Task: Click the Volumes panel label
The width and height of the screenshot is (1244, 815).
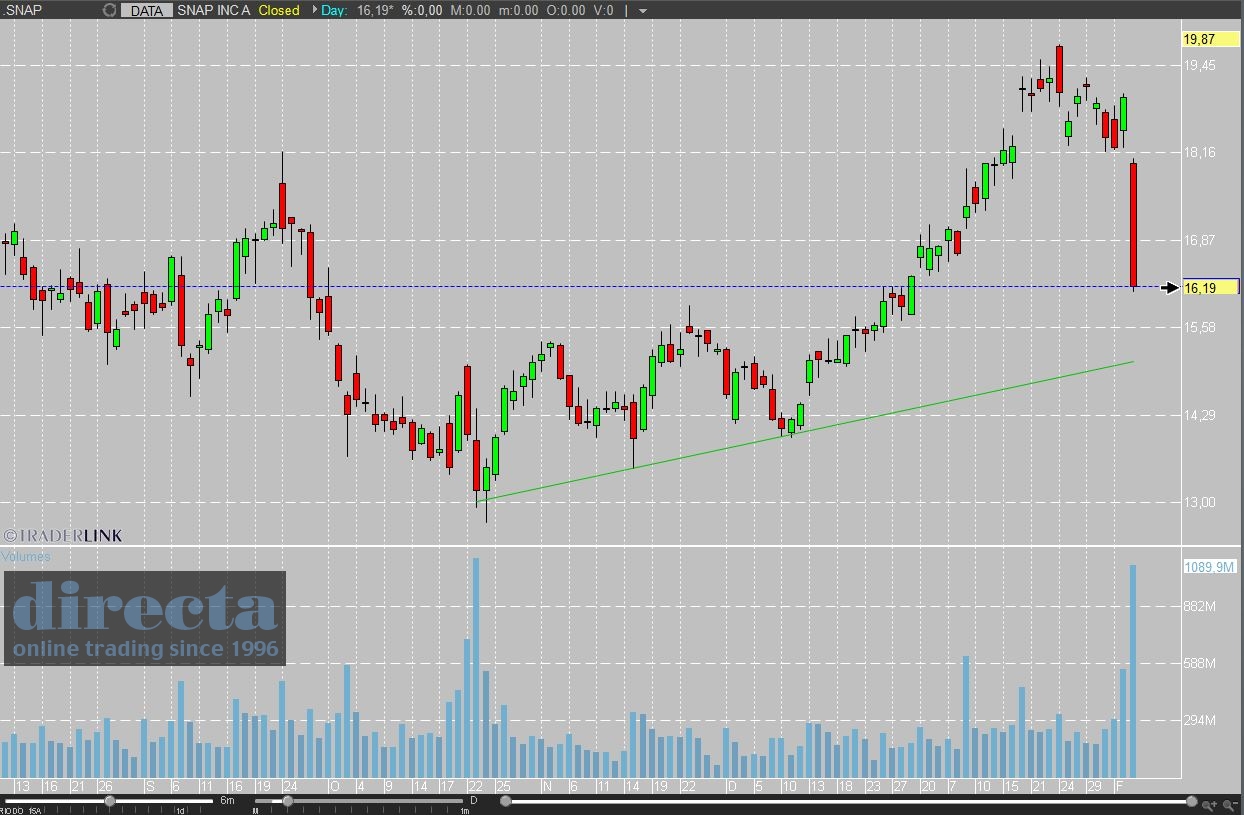Action: pyautogui.click(x=26, y=557)
